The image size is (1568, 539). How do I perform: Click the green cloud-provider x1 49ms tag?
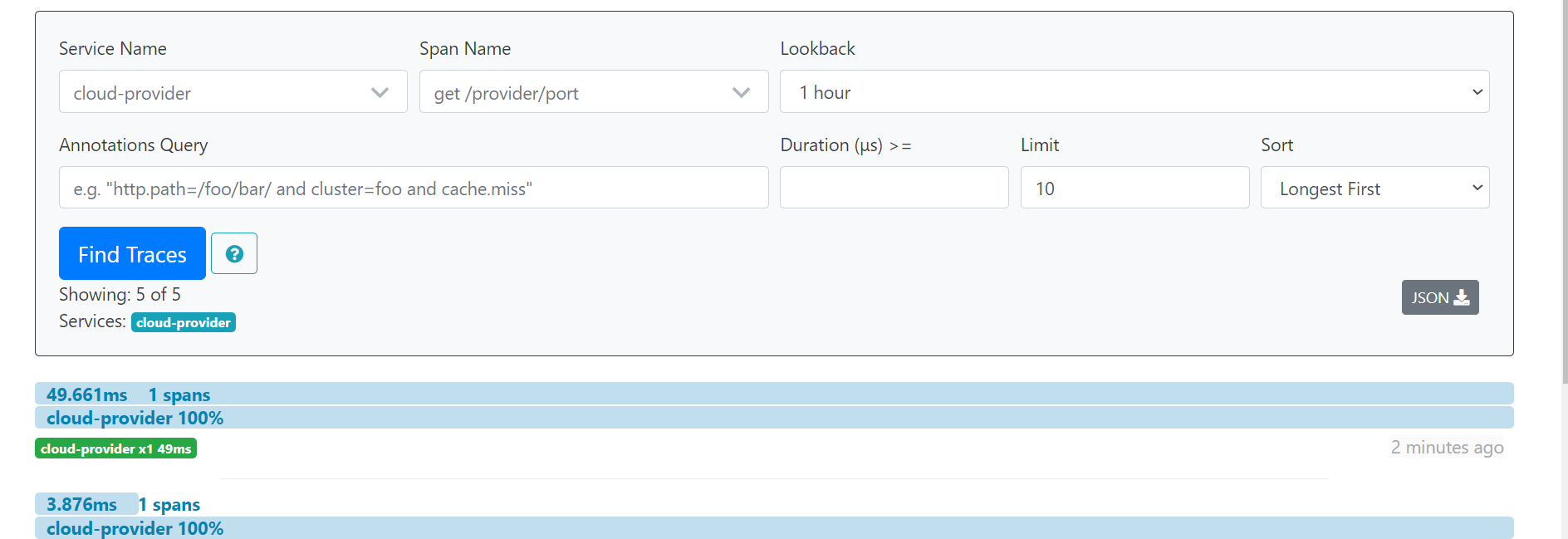click(x=115, y=448)
